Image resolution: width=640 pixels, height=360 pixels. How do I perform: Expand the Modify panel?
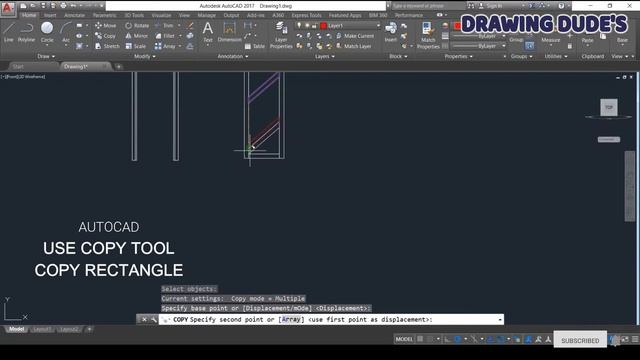[144, 56]
